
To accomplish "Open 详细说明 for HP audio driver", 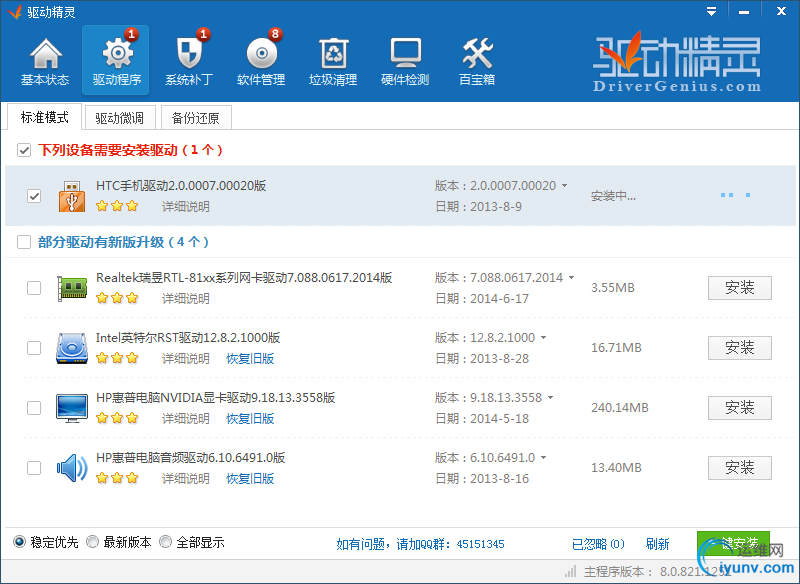I will point(186,478).
